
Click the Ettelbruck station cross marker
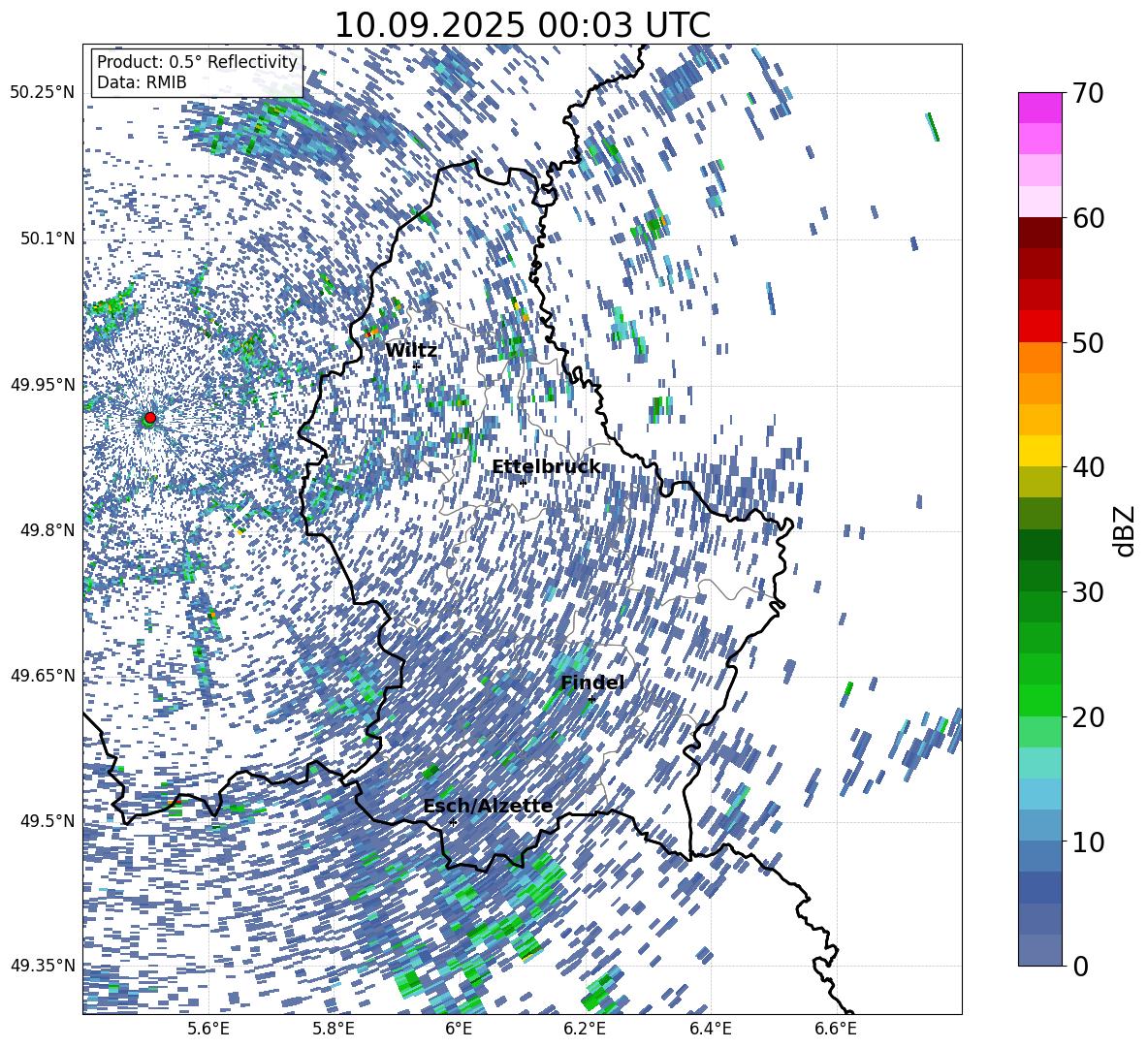(x=523, y=483)
